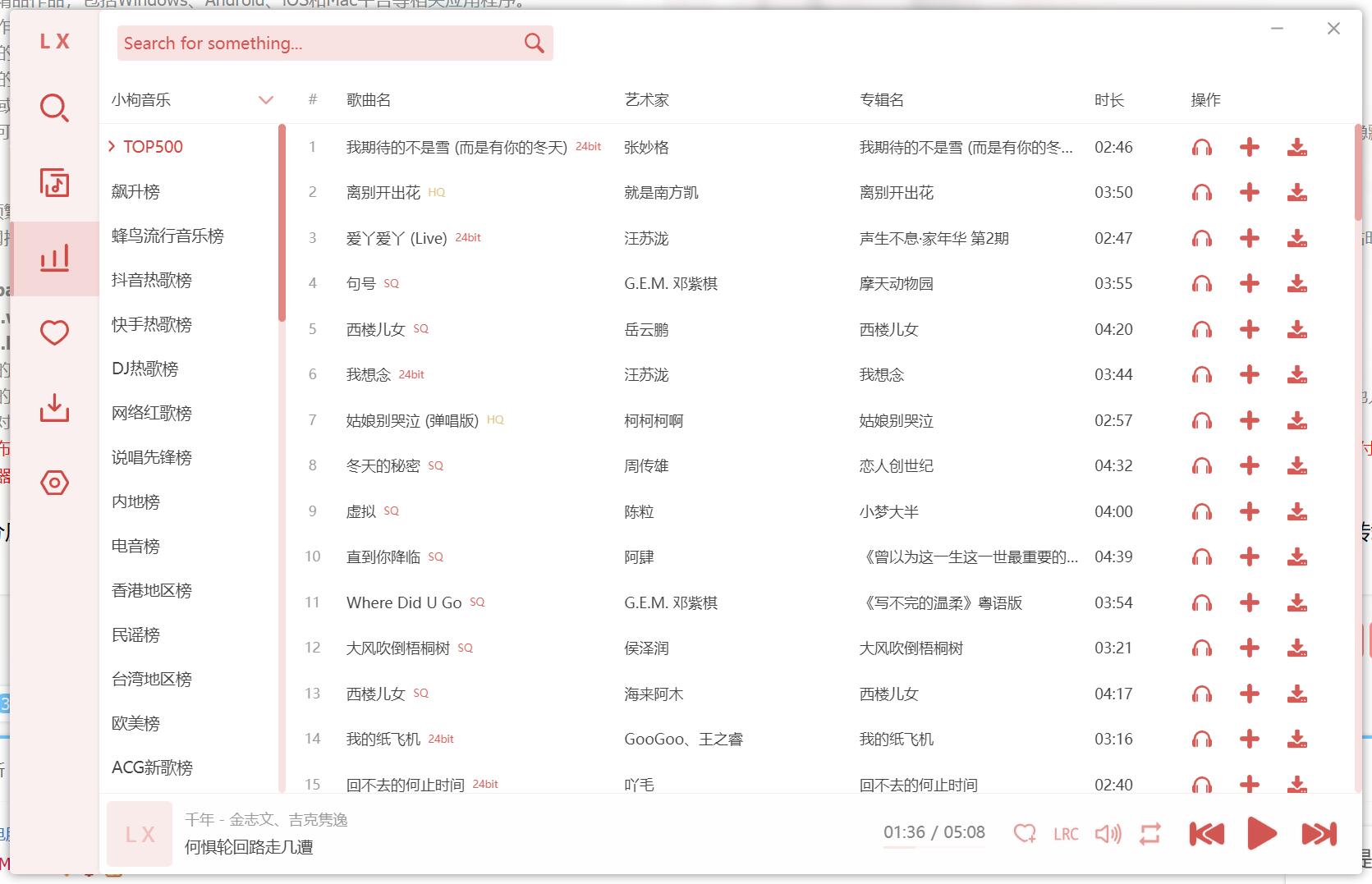
Task: Switch to the 欧美榜 chart
Action: click(135, 723)
